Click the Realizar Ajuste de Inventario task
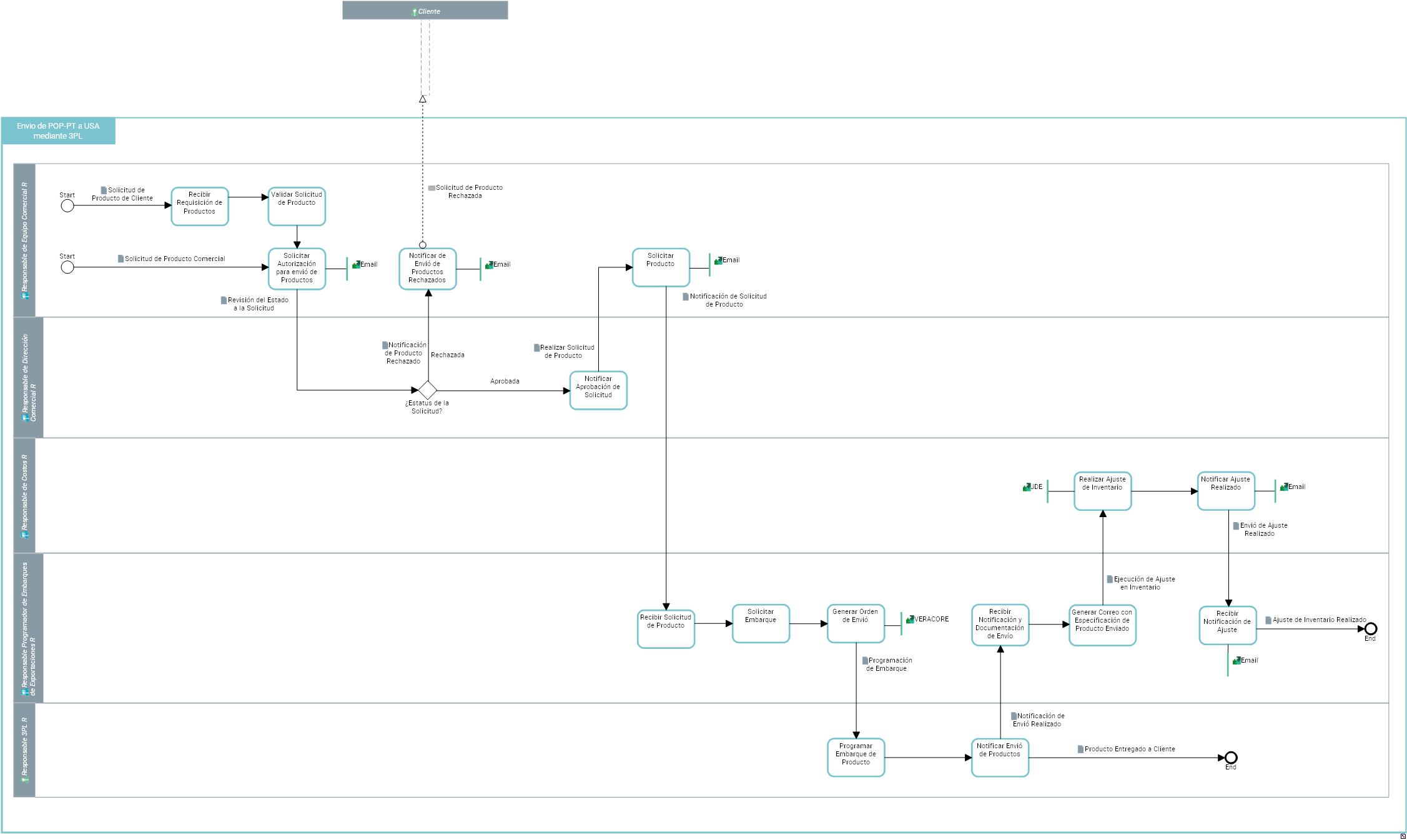The height and width of the screenshot is (840, 1407). tap(1103, 491)
